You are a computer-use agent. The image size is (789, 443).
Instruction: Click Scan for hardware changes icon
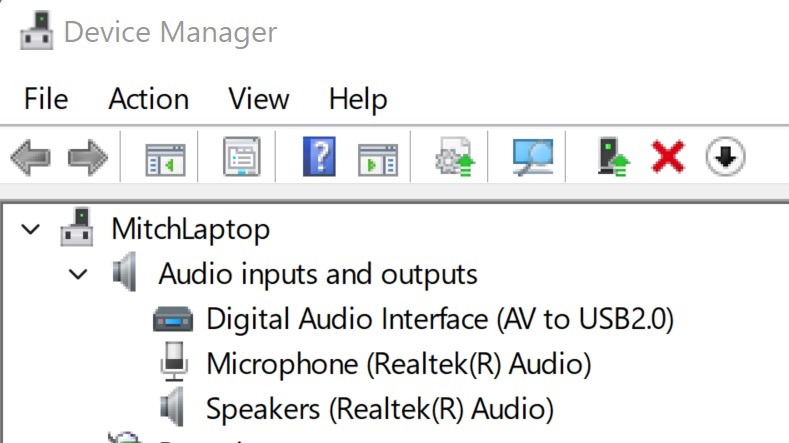coord(532,157)
